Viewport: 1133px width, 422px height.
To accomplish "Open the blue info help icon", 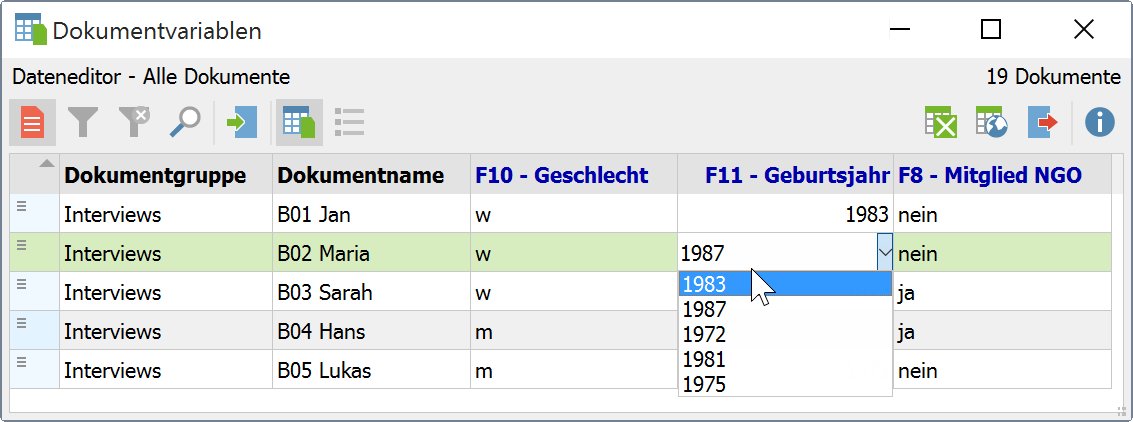I will tap(1100, 122).
